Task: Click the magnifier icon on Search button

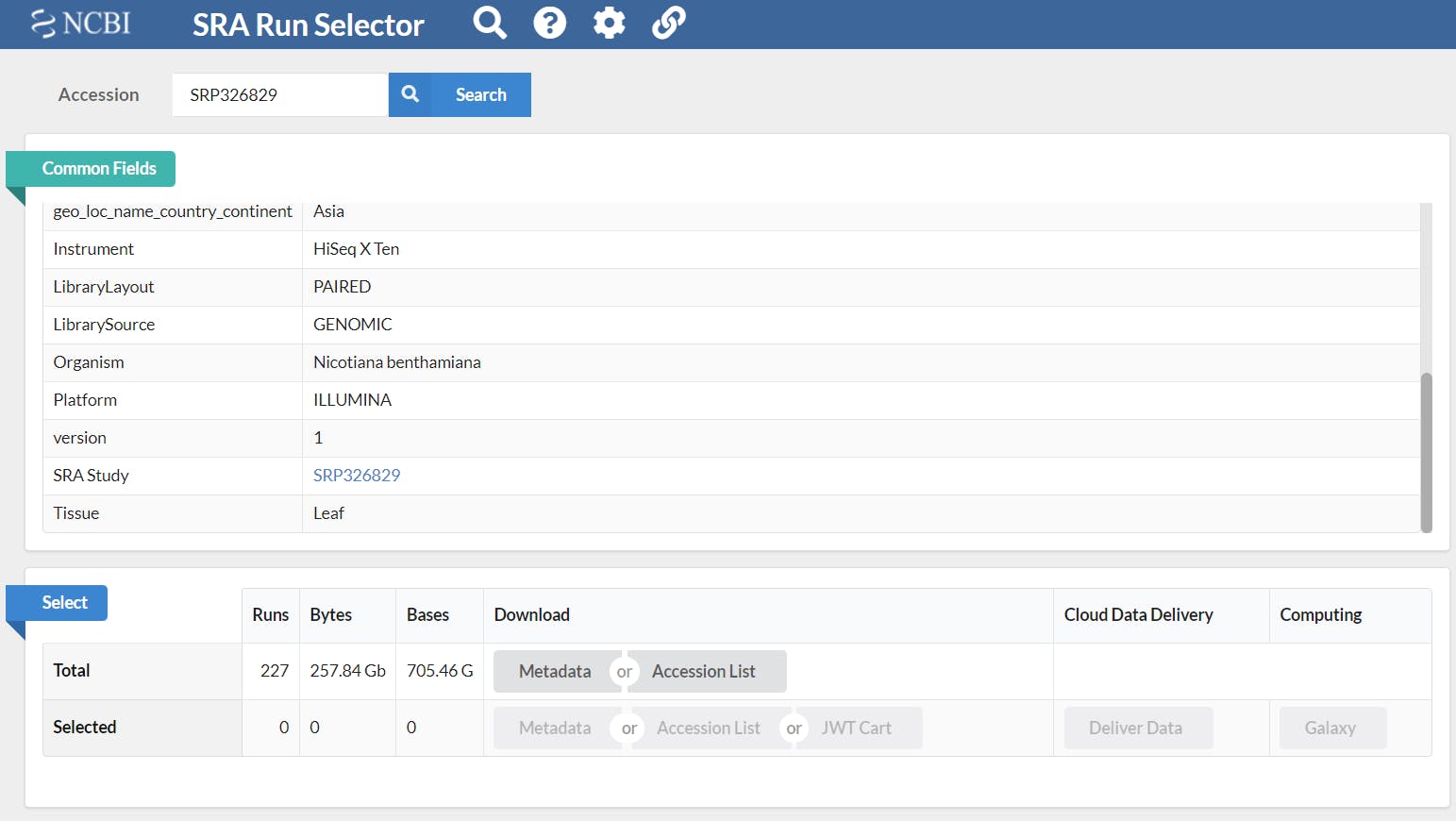Action: point(410,94)
